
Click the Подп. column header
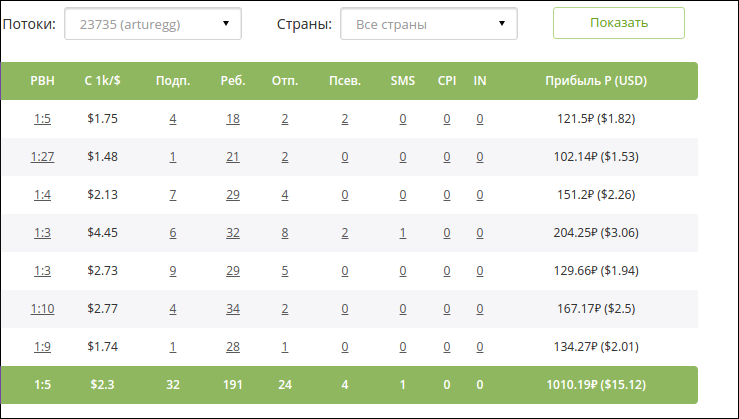[173, 81]
